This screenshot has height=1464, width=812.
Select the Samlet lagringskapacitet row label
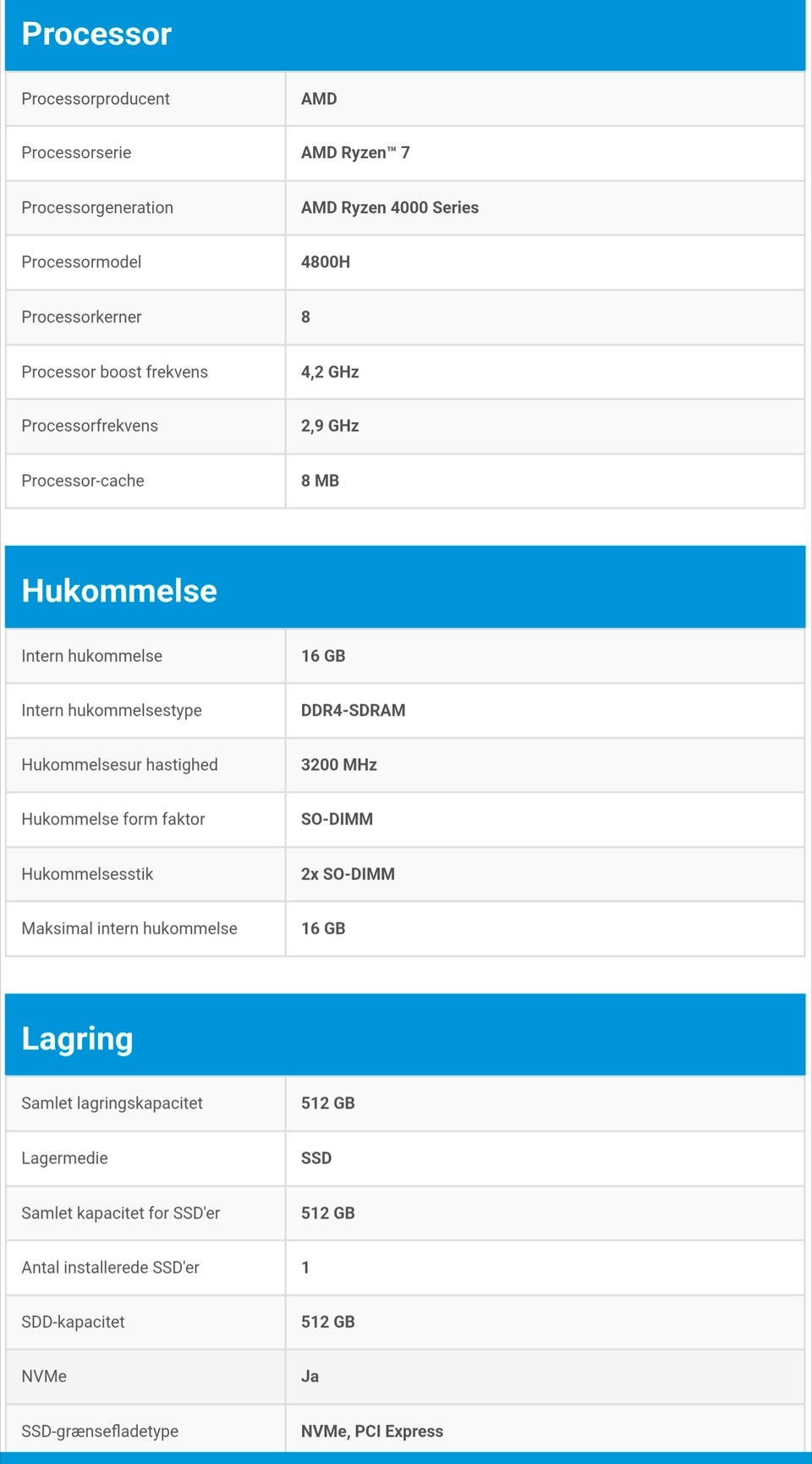(x=112, y=1104)
